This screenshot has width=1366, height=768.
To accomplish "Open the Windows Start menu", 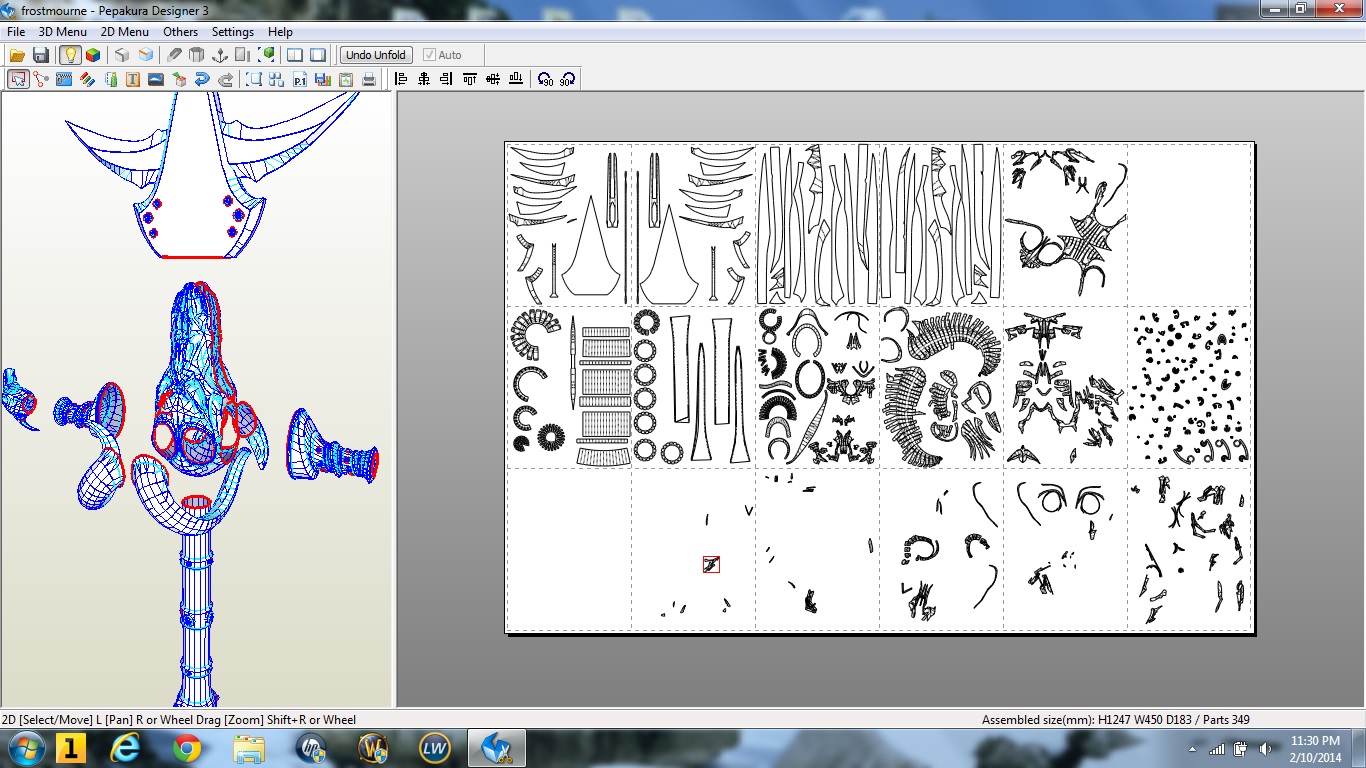I will (24, 748).
